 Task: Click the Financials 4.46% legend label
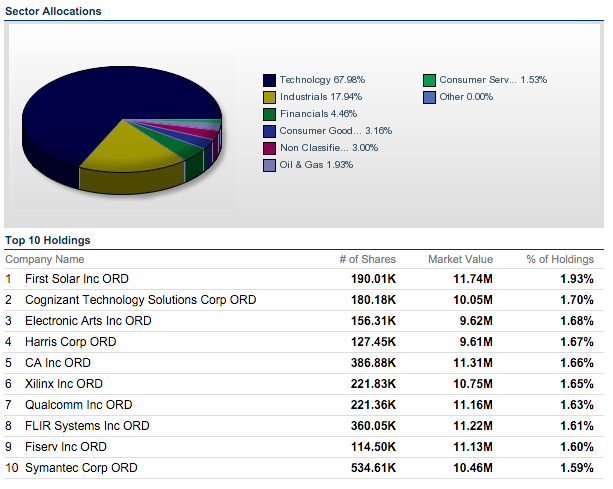318,114
